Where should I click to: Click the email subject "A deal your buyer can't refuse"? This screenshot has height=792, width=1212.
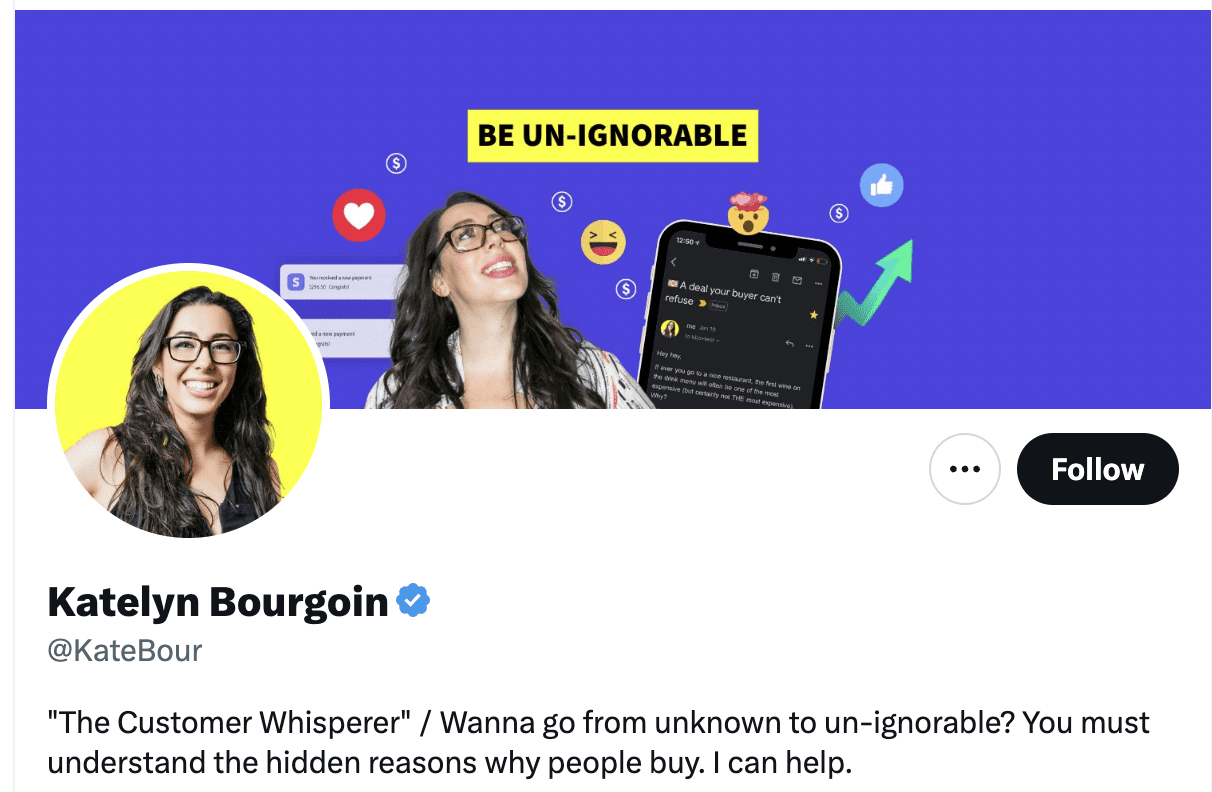[x=725, y=292]
